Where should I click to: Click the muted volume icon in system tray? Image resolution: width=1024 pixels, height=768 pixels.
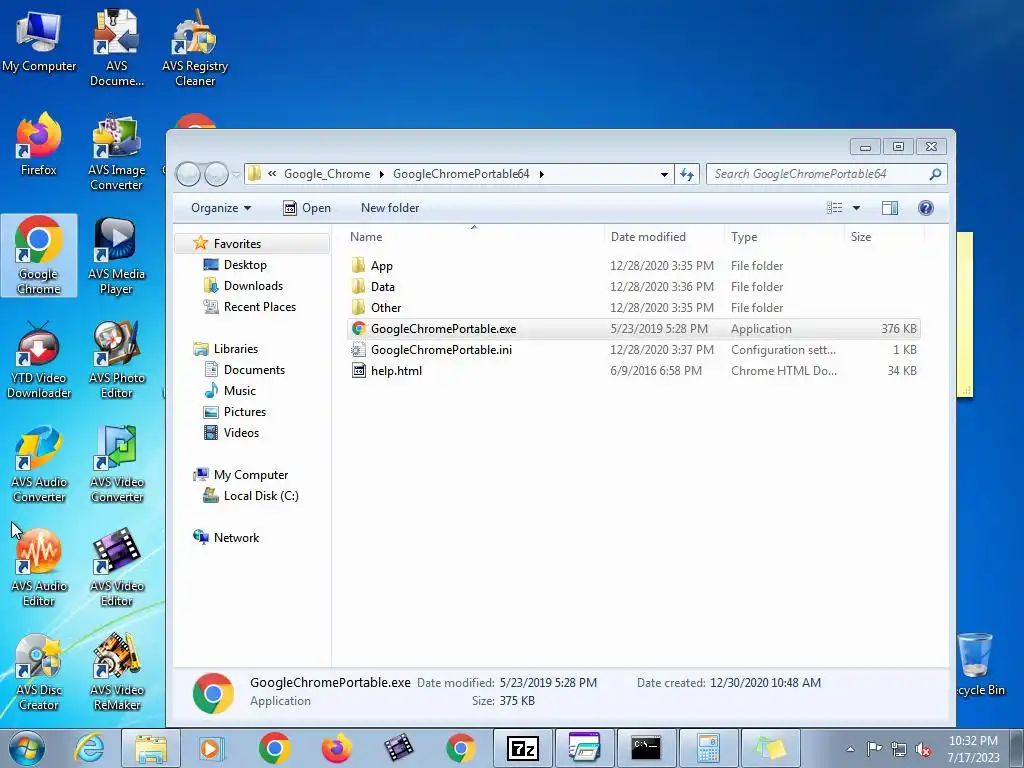[x=923, y=749]
